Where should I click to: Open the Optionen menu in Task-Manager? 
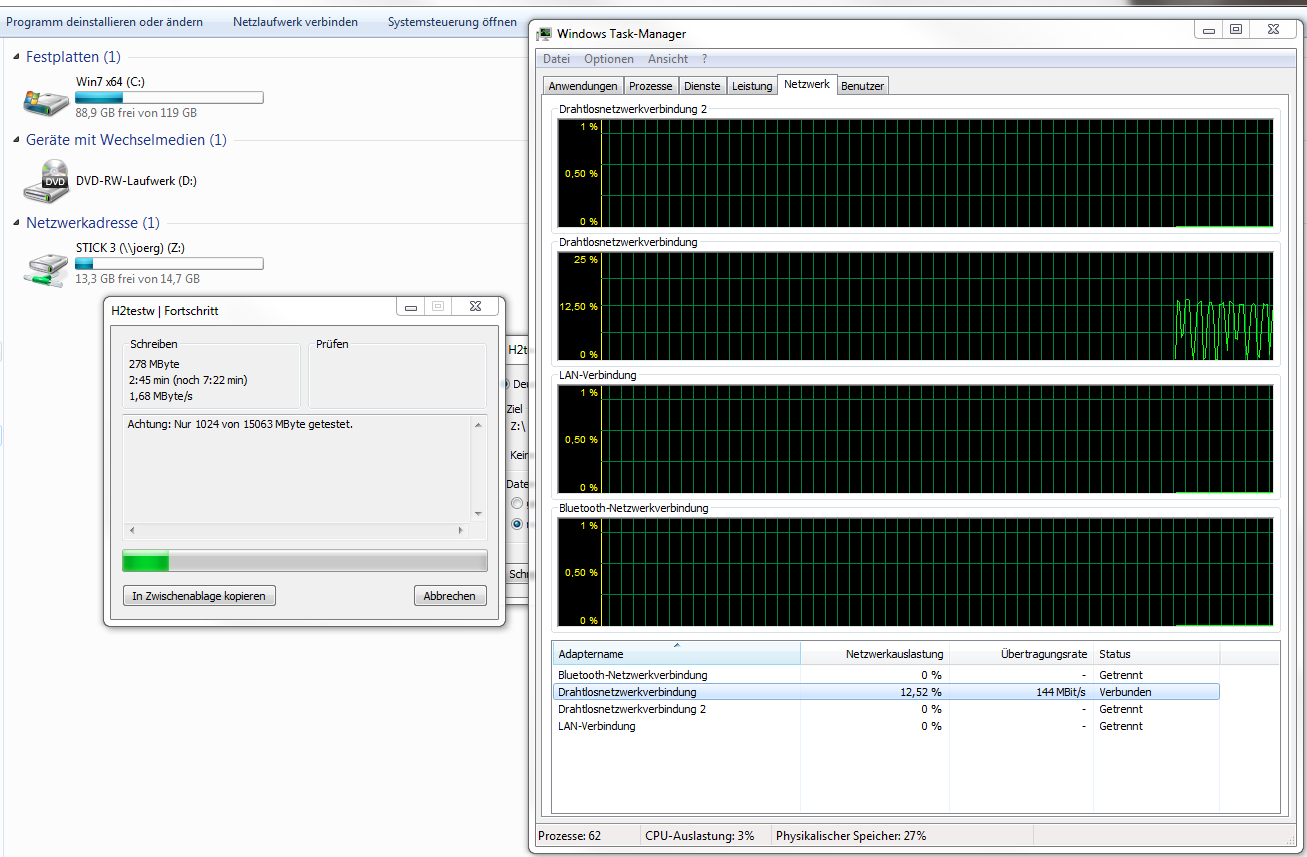pos(609,59)
